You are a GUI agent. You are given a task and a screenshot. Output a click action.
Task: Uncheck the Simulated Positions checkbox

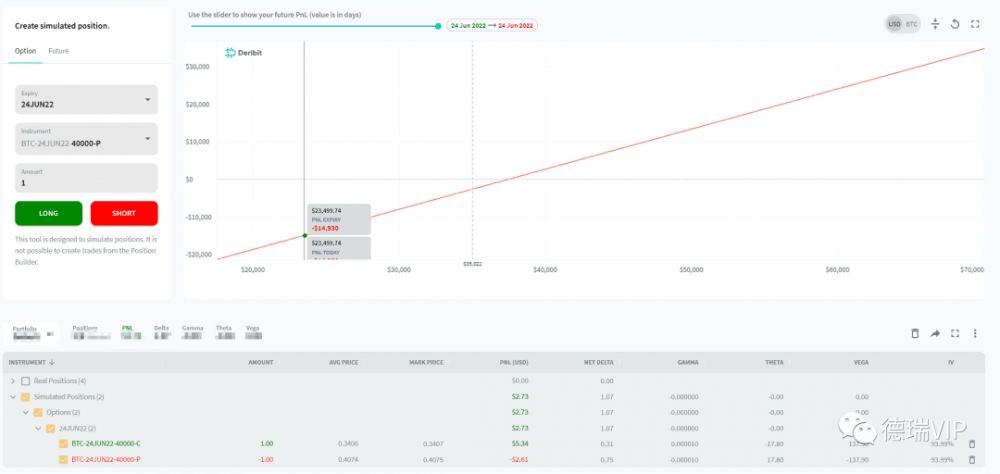(x=27, y=397)
